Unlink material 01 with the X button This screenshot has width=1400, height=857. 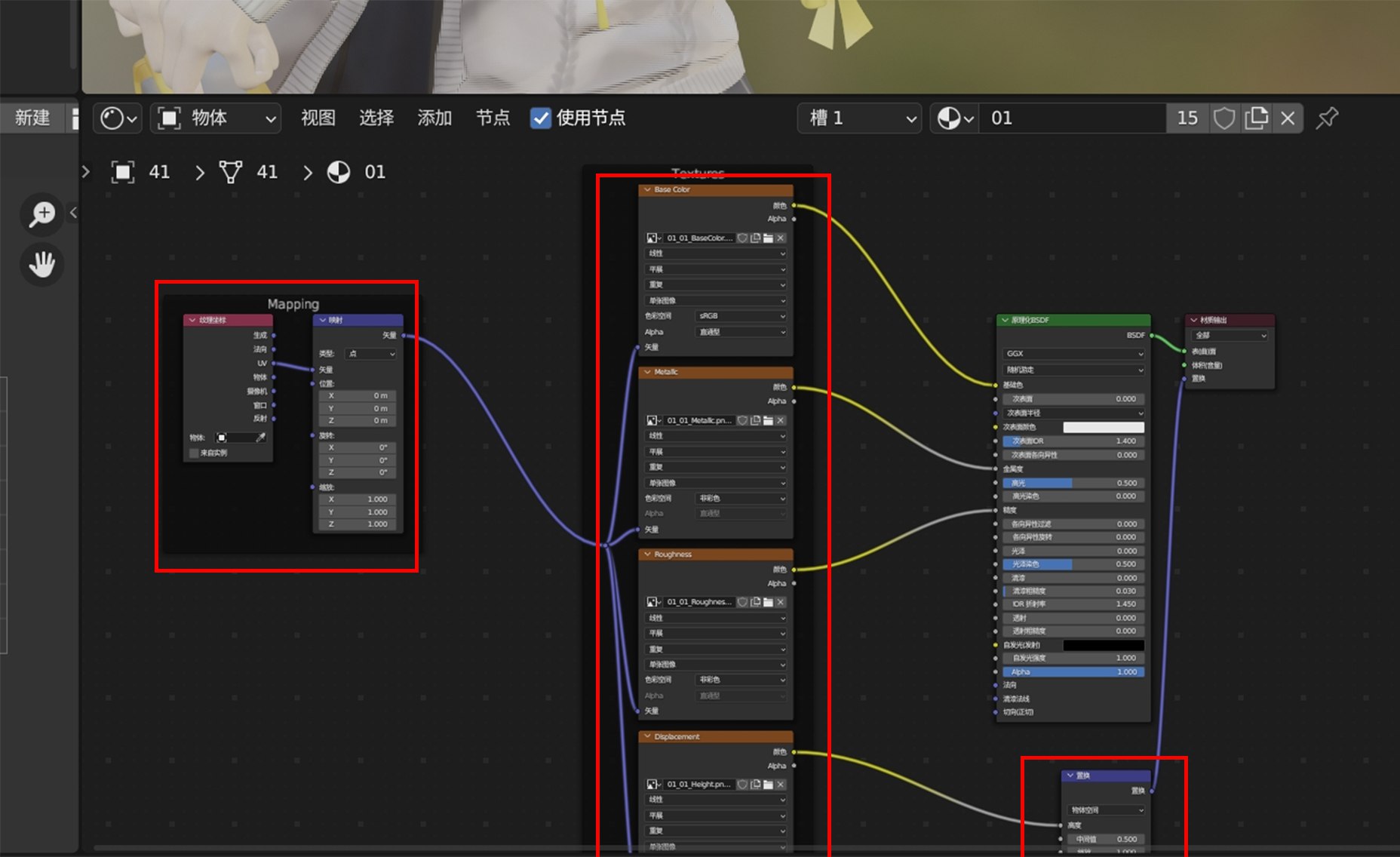pyautogui.click(x=1287, y=118)
